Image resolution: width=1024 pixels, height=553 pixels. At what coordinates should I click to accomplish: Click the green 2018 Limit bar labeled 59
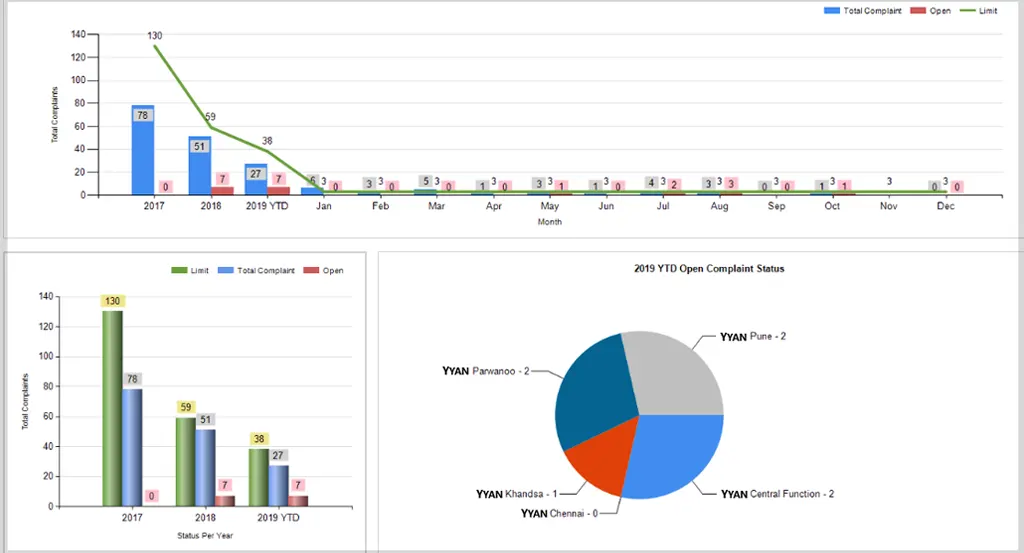click(185, 461)
